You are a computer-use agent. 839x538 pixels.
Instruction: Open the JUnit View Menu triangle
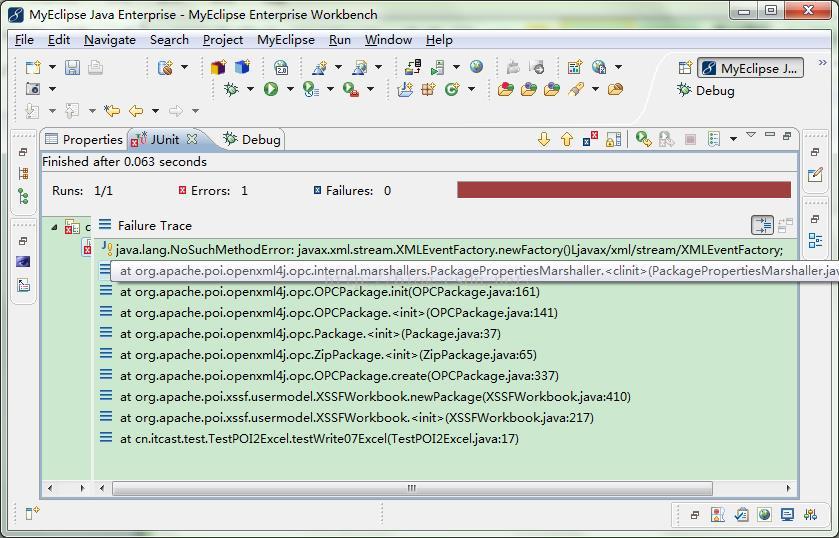[751, 135]
